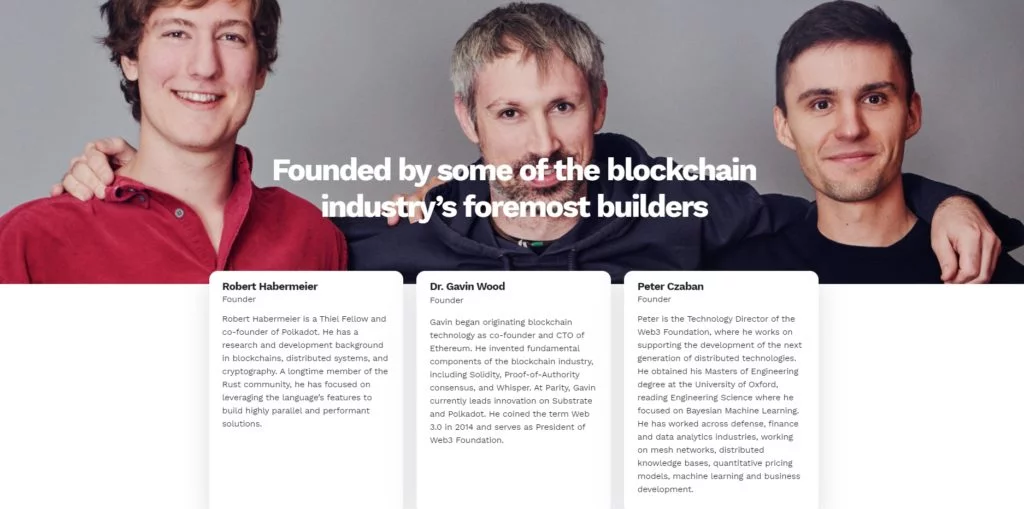Click Founder label under Dr. Gavin Wood

(446, 299)
